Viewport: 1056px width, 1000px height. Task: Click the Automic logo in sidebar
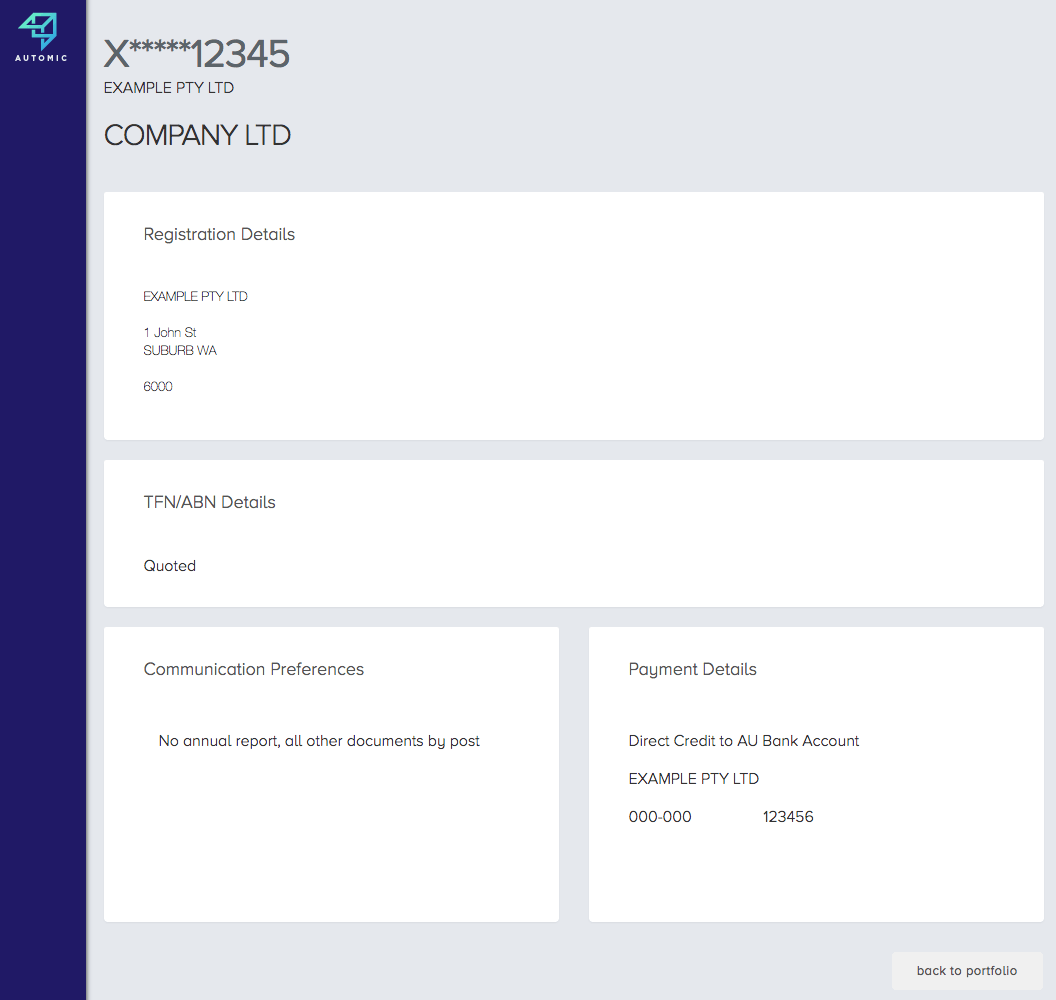41,38
